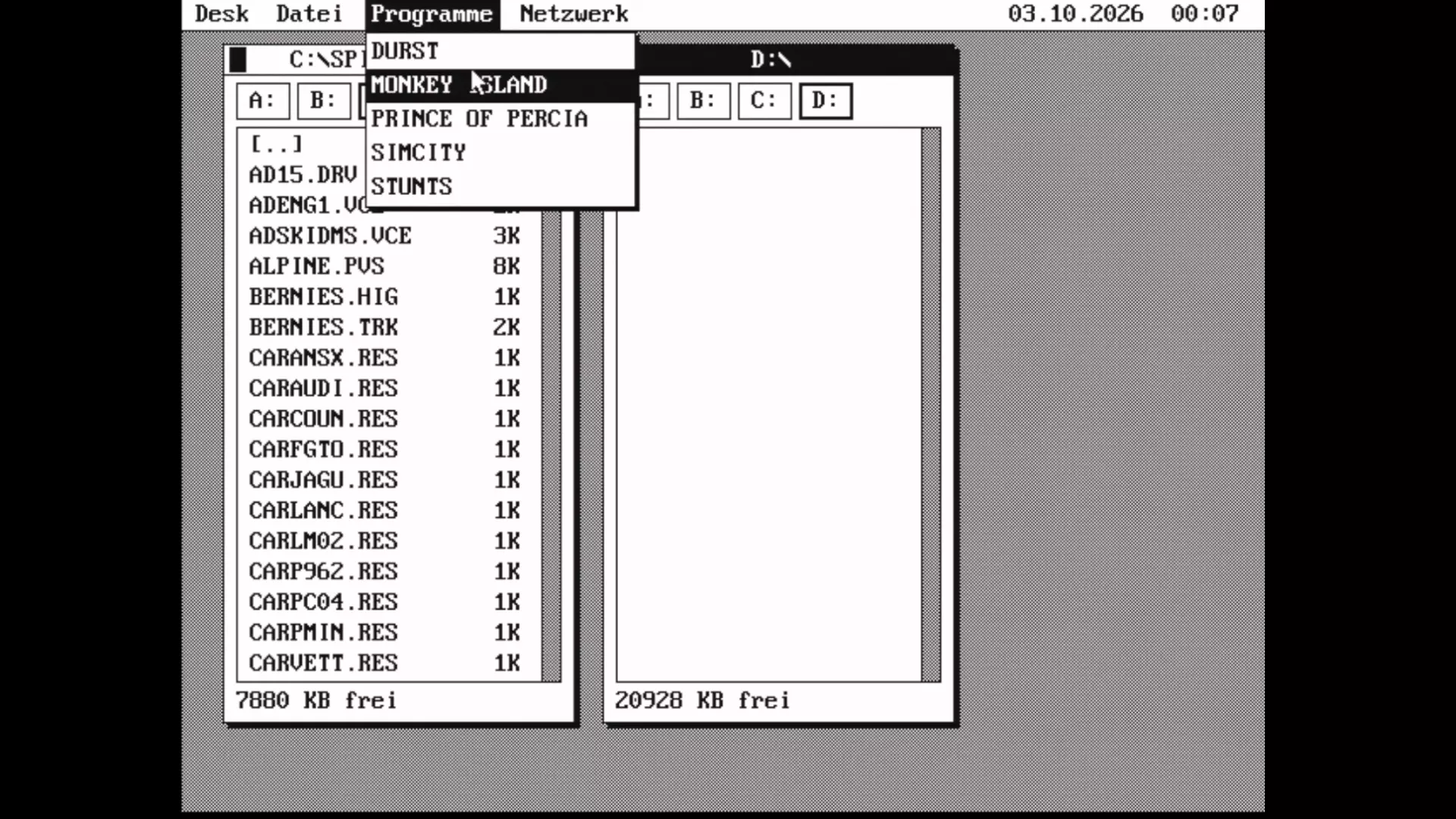The image size is (1456, 819).
Task: Select SIMCITY in the Programme menu
Action: click(x=500, y=152)
